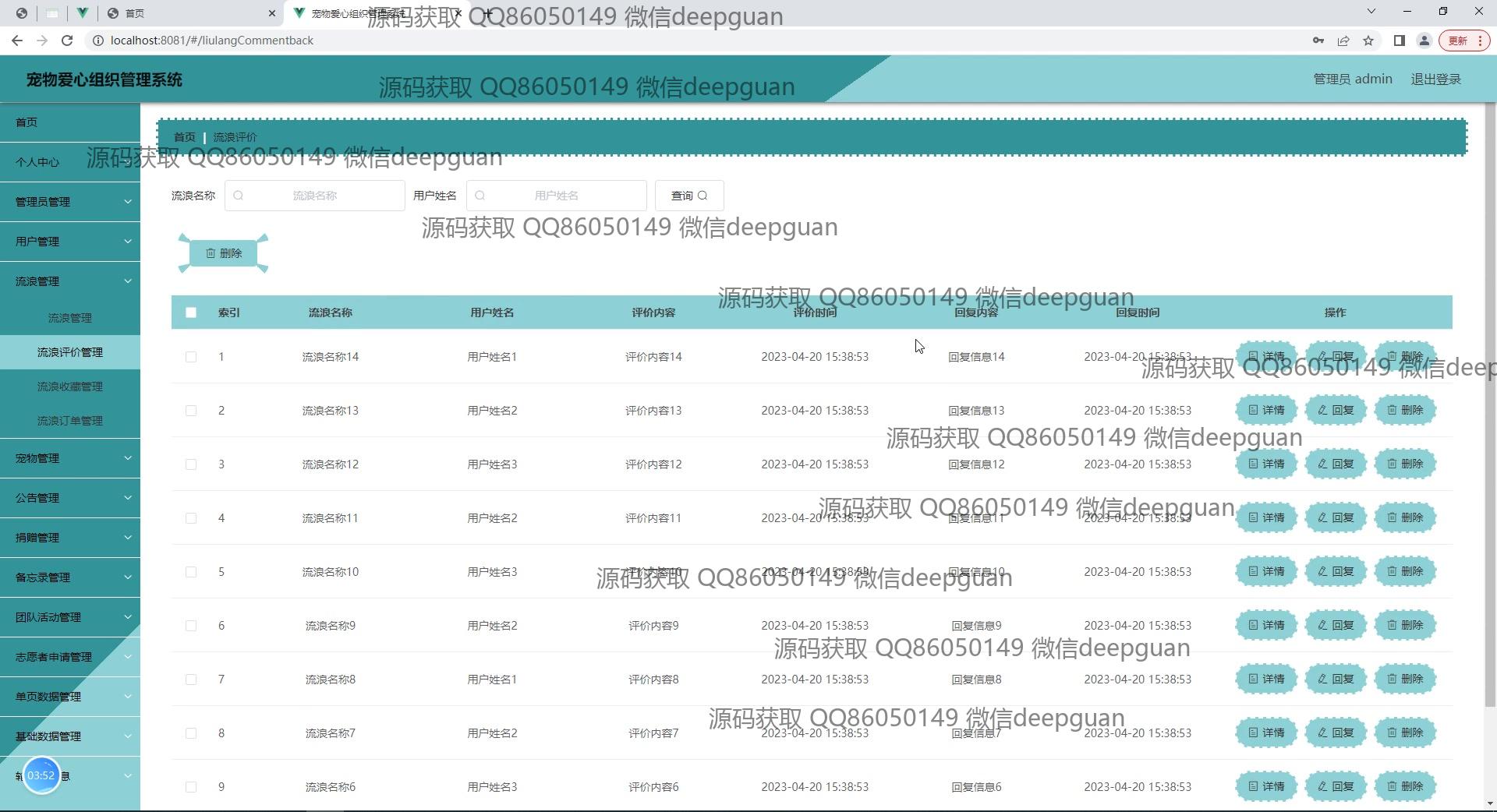Image resolution: width=1497 pixels, height=812 pixels.
Task: Reply to the 流浪名称11 comment
Action: coord(1336,517)
